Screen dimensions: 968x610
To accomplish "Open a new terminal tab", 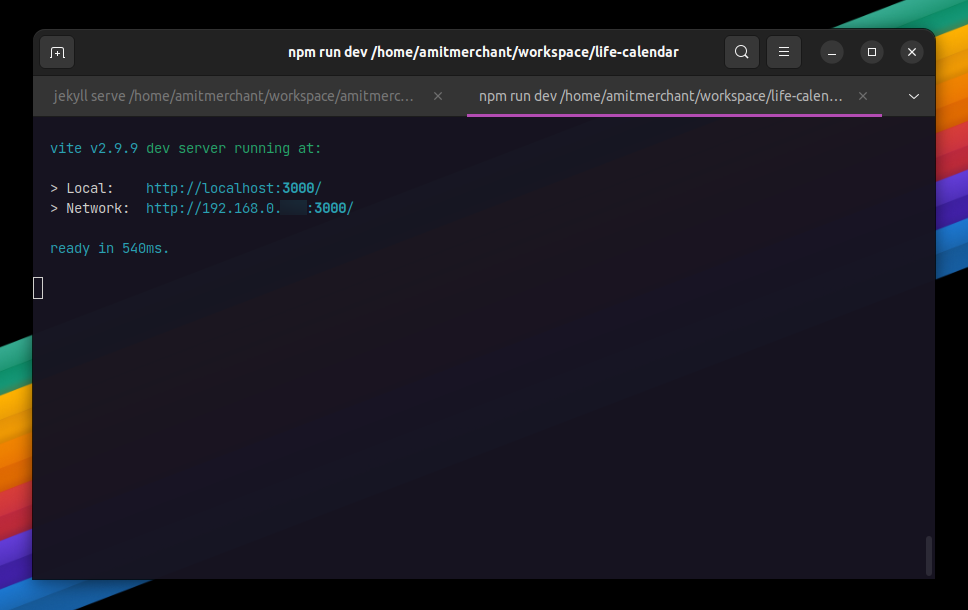I will (57, 52).
